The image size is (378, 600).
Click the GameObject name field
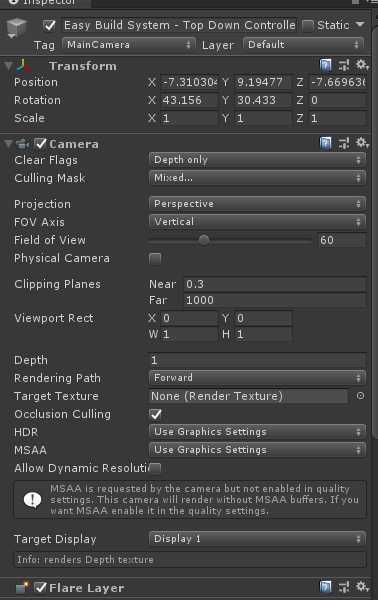click(179, 25)
